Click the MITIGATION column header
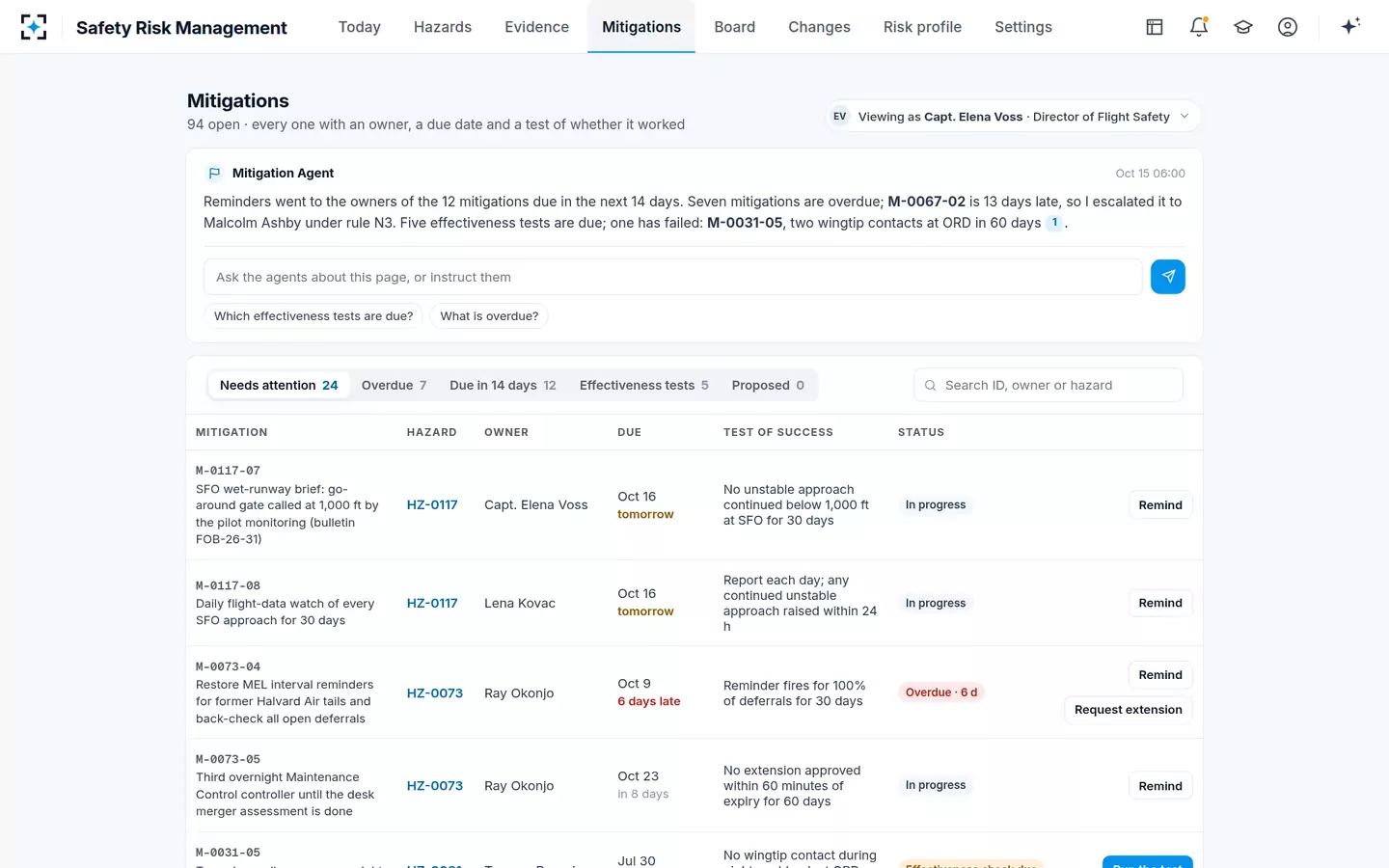1389x868 pixels. [231, 432]
